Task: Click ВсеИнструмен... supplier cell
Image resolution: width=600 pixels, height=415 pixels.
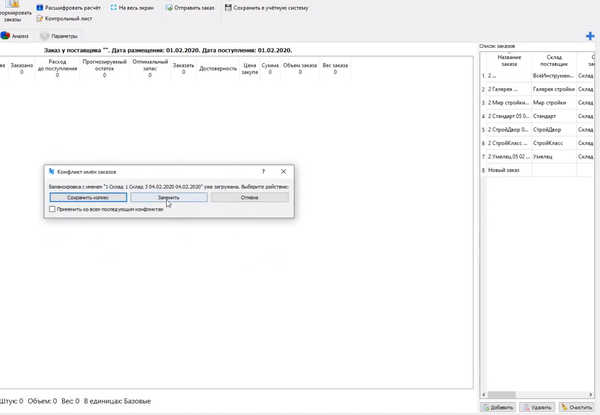Action: pyautogui.click(x=554, y=76)
